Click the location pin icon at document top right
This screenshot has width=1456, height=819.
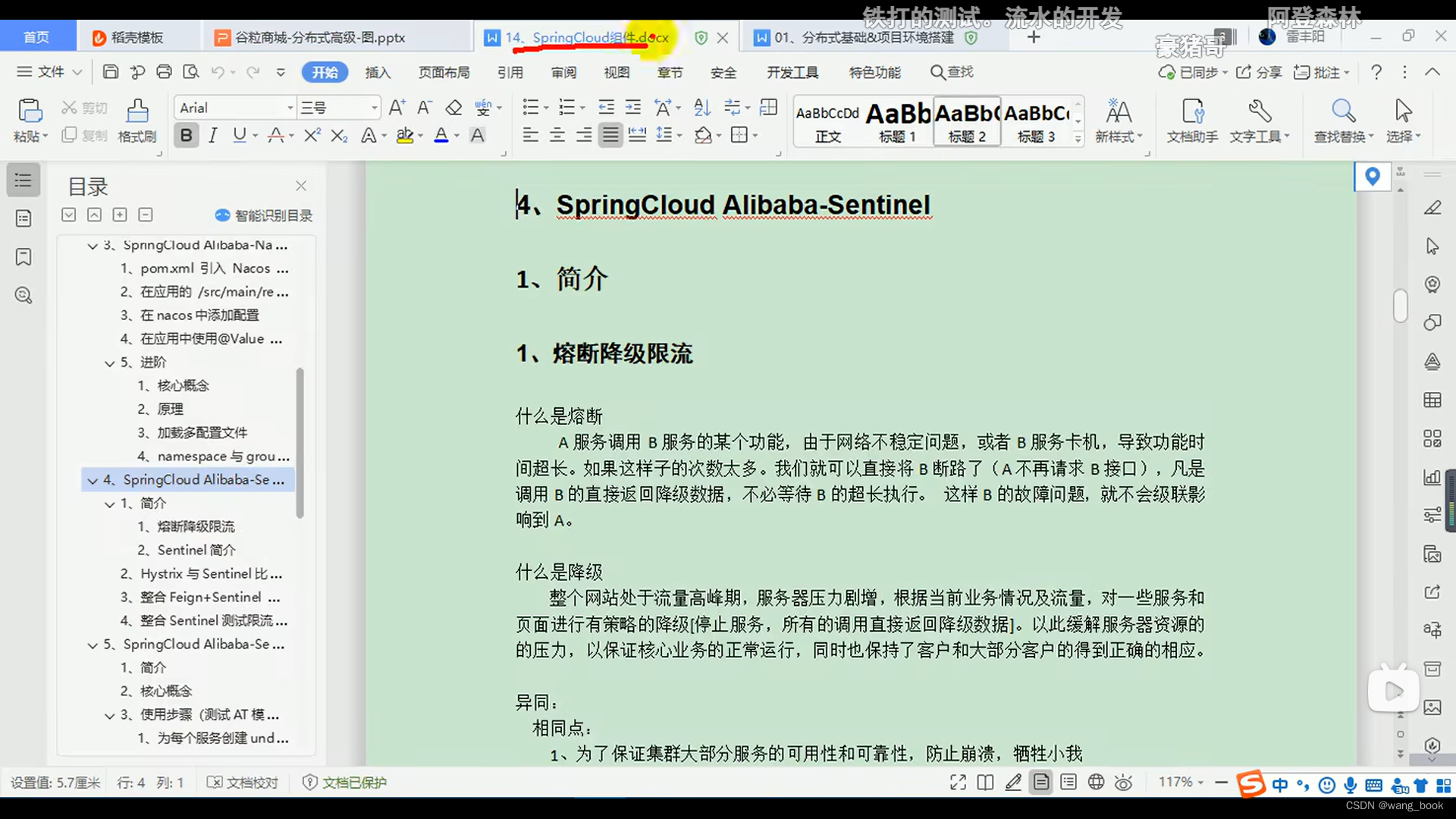point(1372,177)
